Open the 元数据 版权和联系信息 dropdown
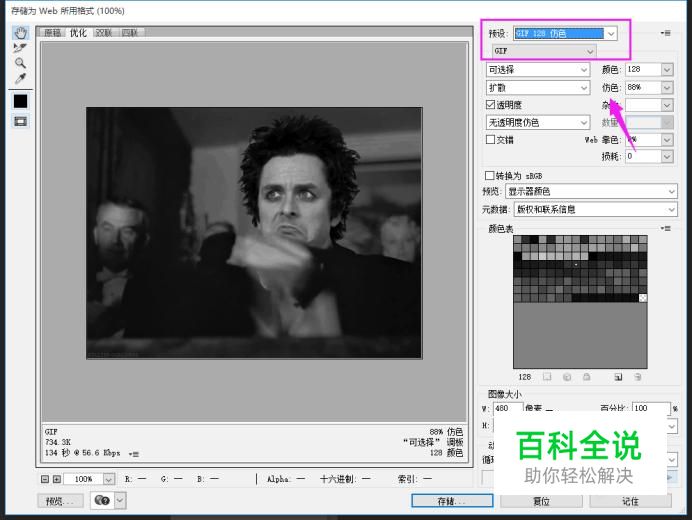The image size is (692, 520). (x=595, y=210)
